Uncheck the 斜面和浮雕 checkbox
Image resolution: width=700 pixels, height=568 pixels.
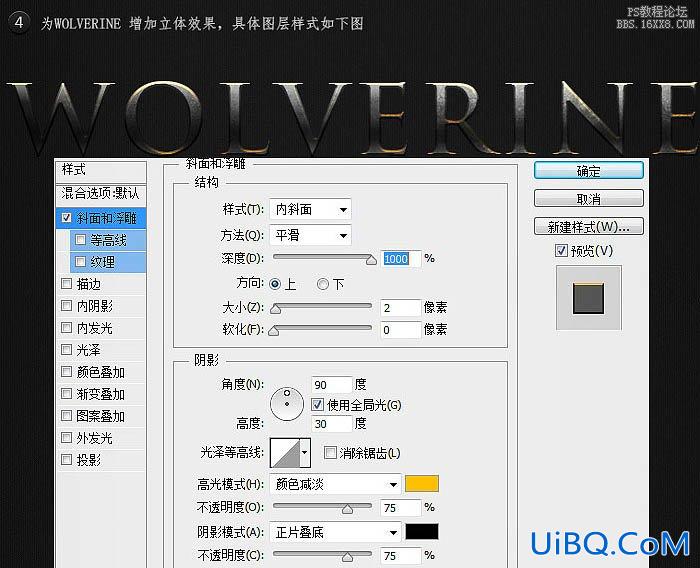[x=67, y=217]
